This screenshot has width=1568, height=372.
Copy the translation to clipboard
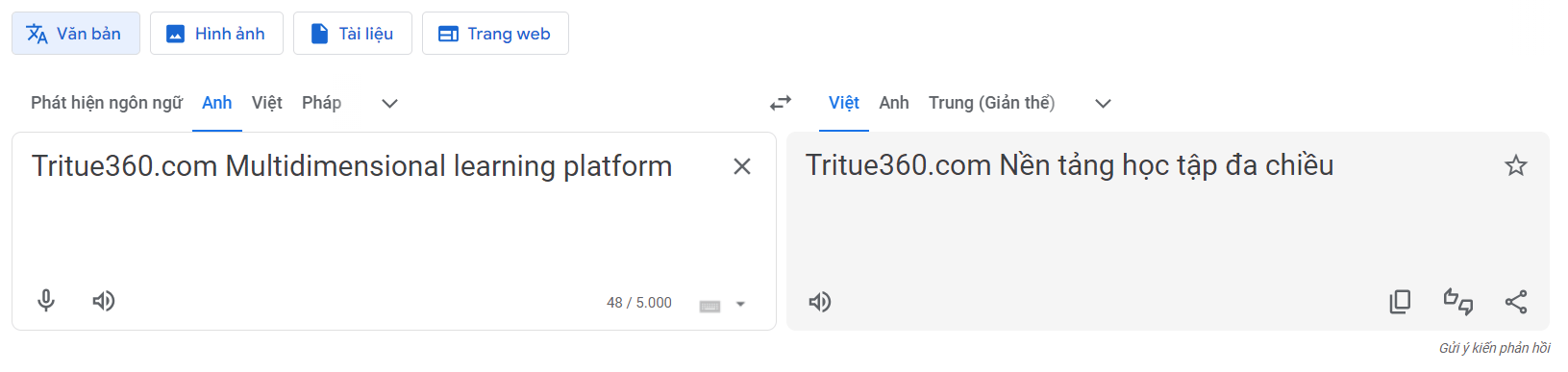pyautogui.click(x=1400, y=302)
